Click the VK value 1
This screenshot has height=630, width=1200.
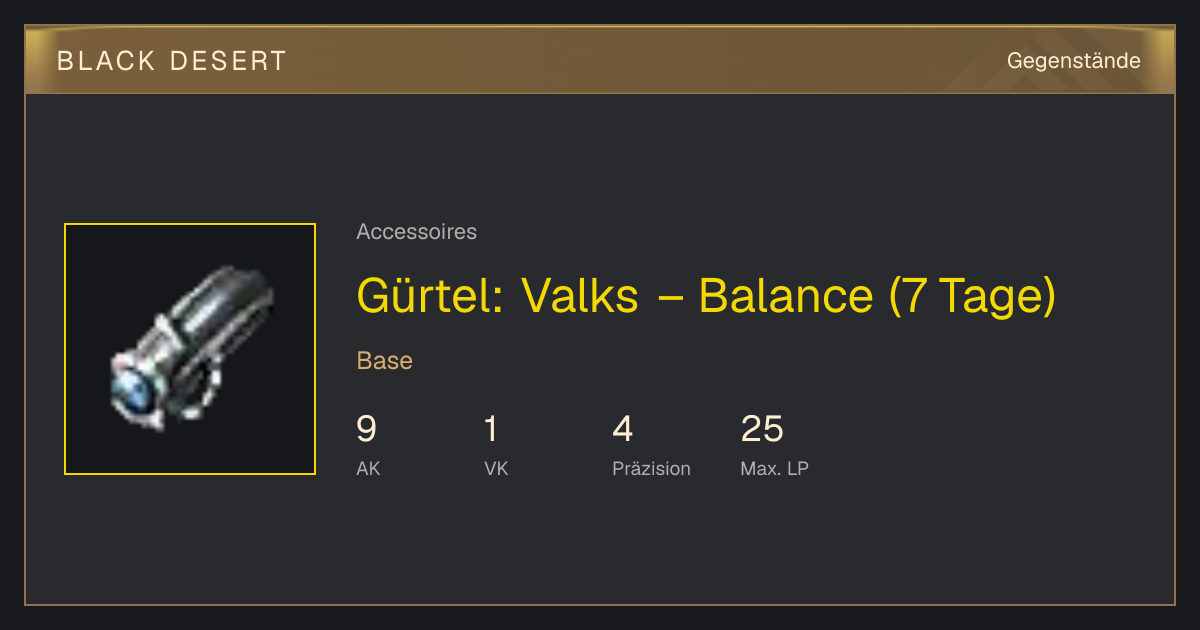490,429
